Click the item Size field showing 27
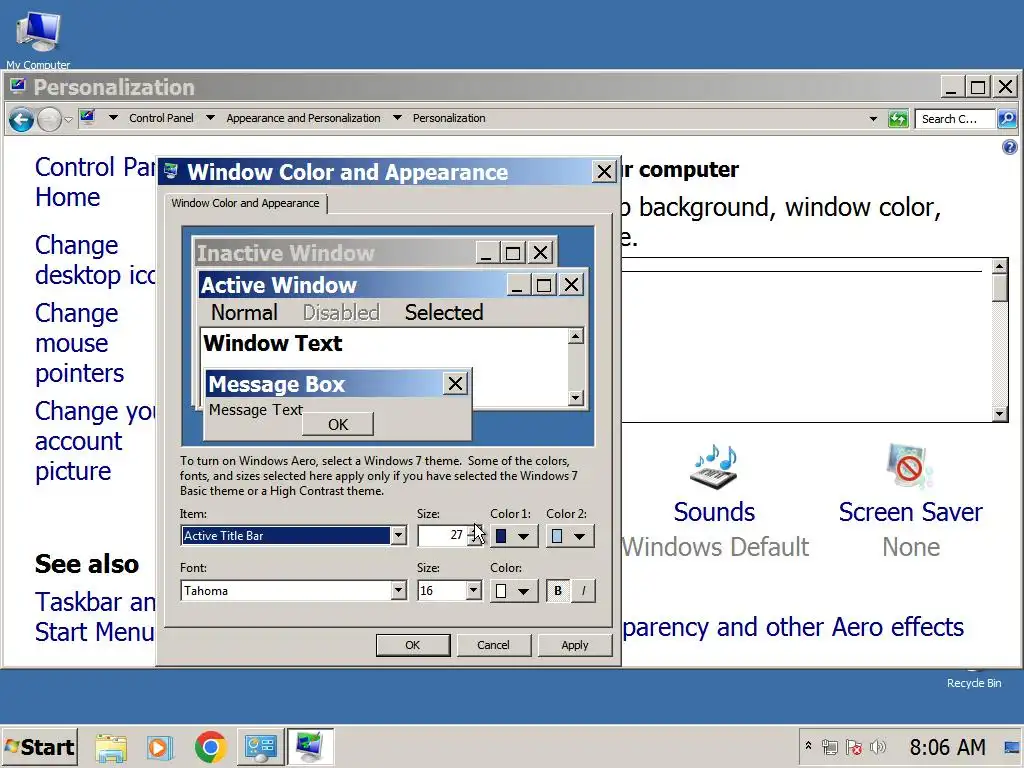The width and height of the screenshot is (1024, 768). (x=442, y=536)
